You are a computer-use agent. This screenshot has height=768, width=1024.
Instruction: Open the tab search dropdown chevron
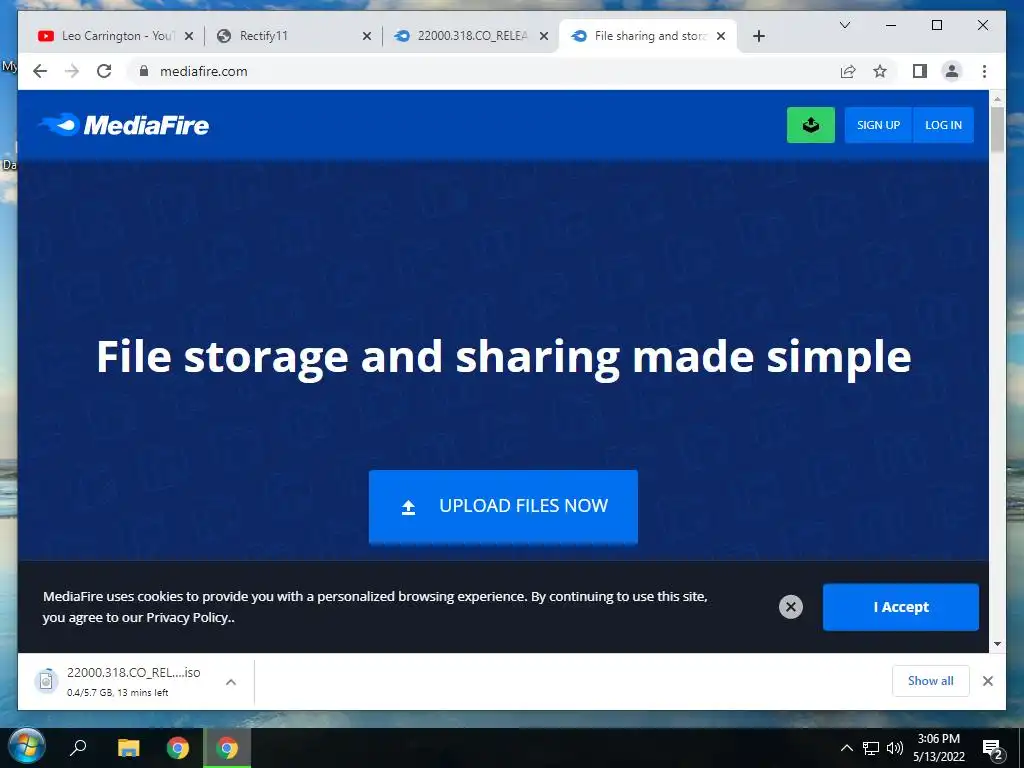(x=844, y=25)
